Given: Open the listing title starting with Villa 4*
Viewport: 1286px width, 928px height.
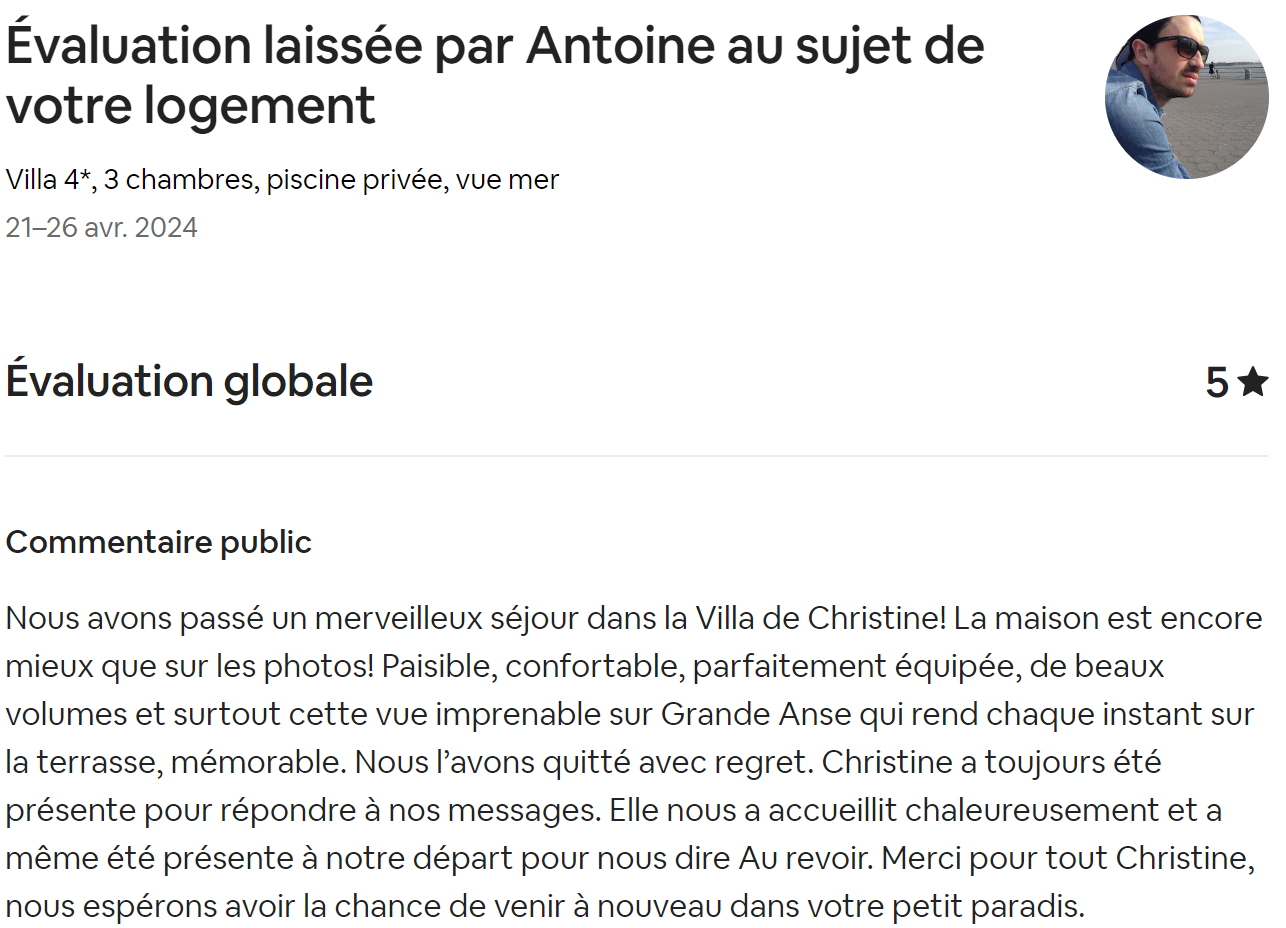Looking at the screenshot, I should click(x=282, y=180).
